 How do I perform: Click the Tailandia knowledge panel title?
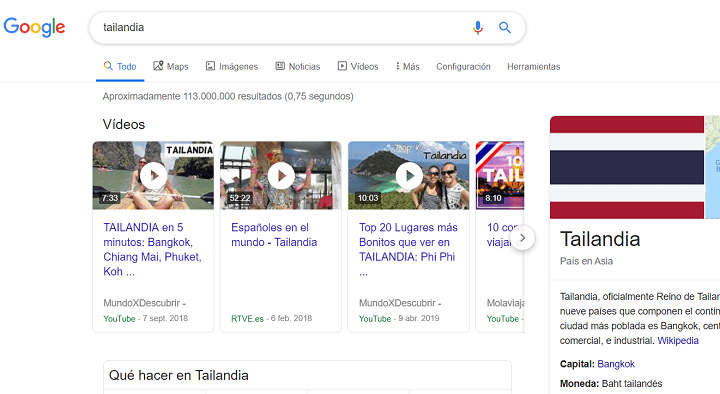click(x=600, y=239)
